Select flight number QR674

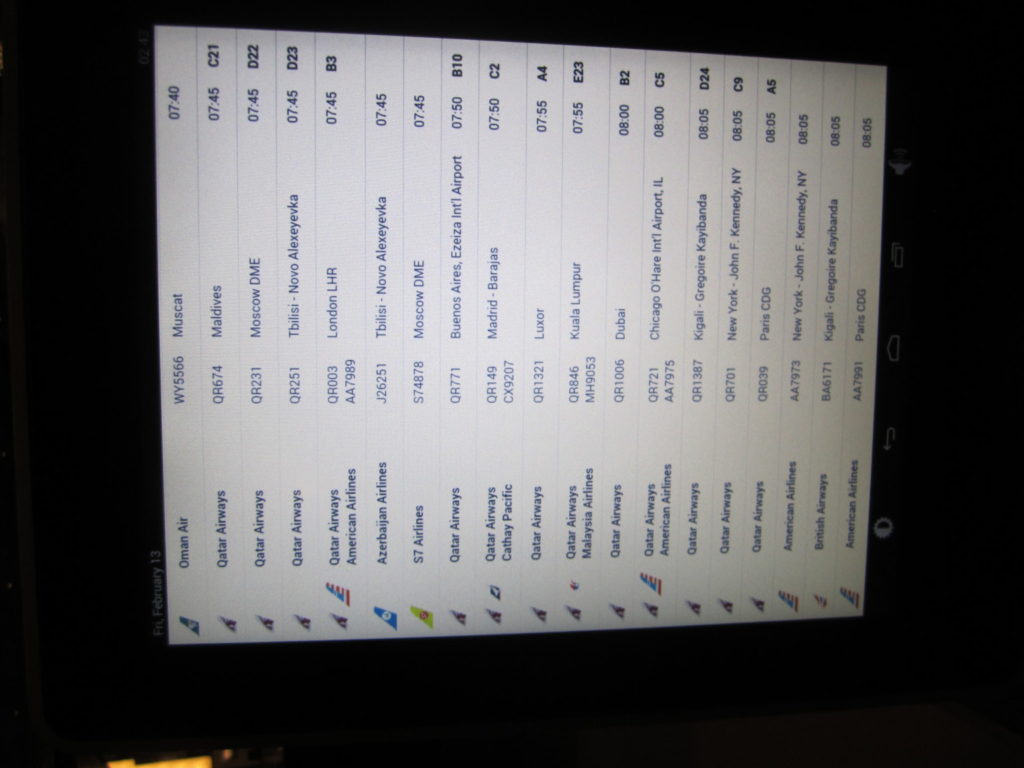(219, 382)
